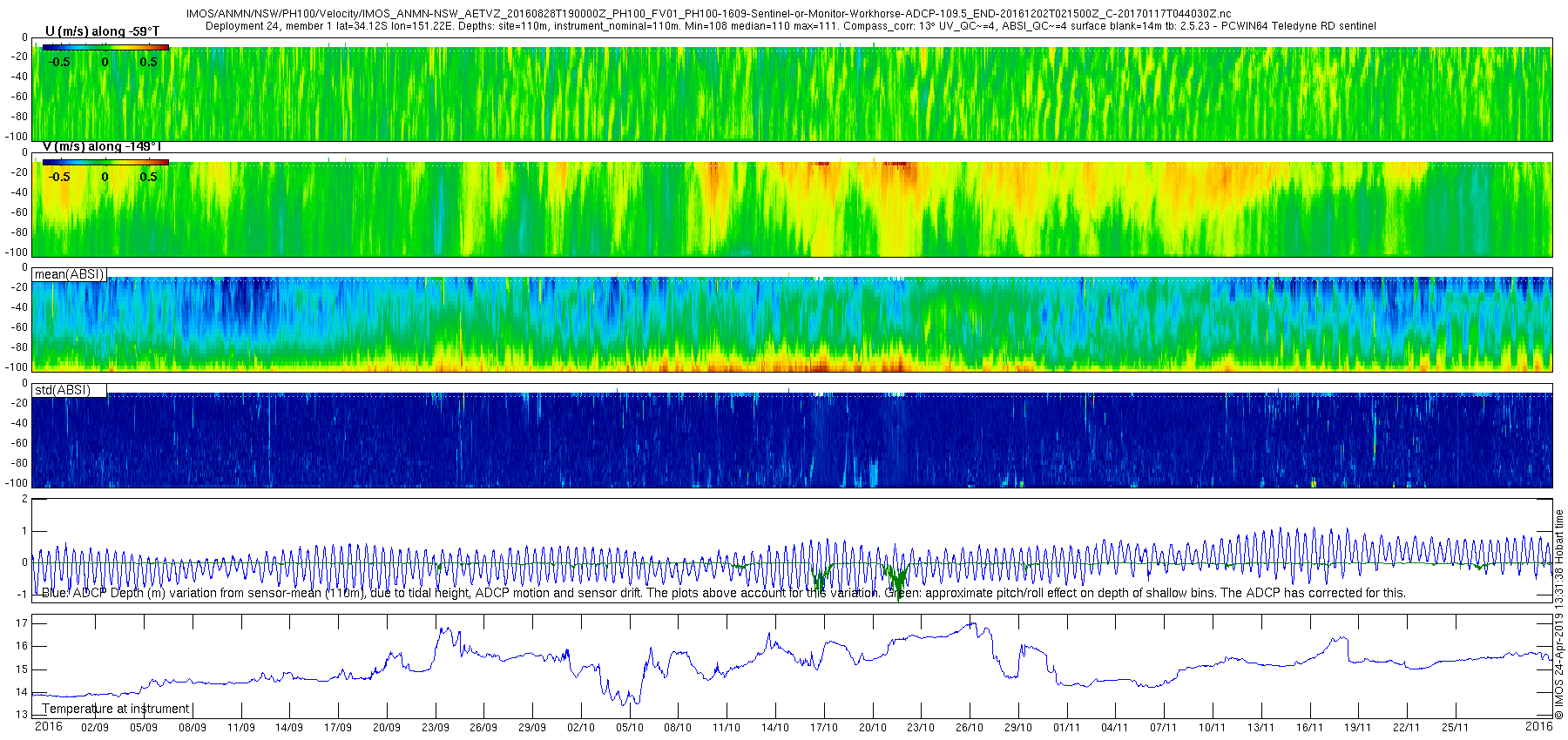The width and height of the screenshot is (1568, 740).
Task: Click the V velocity colorbar
Action: click(105, 162)
